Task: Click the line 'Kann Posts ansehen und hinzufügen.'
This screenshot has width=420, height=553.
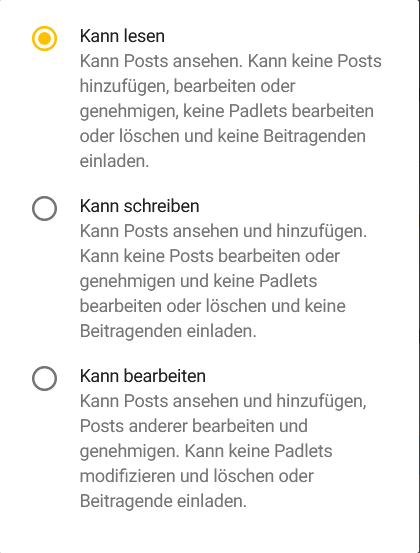Action: coord(224,231)
